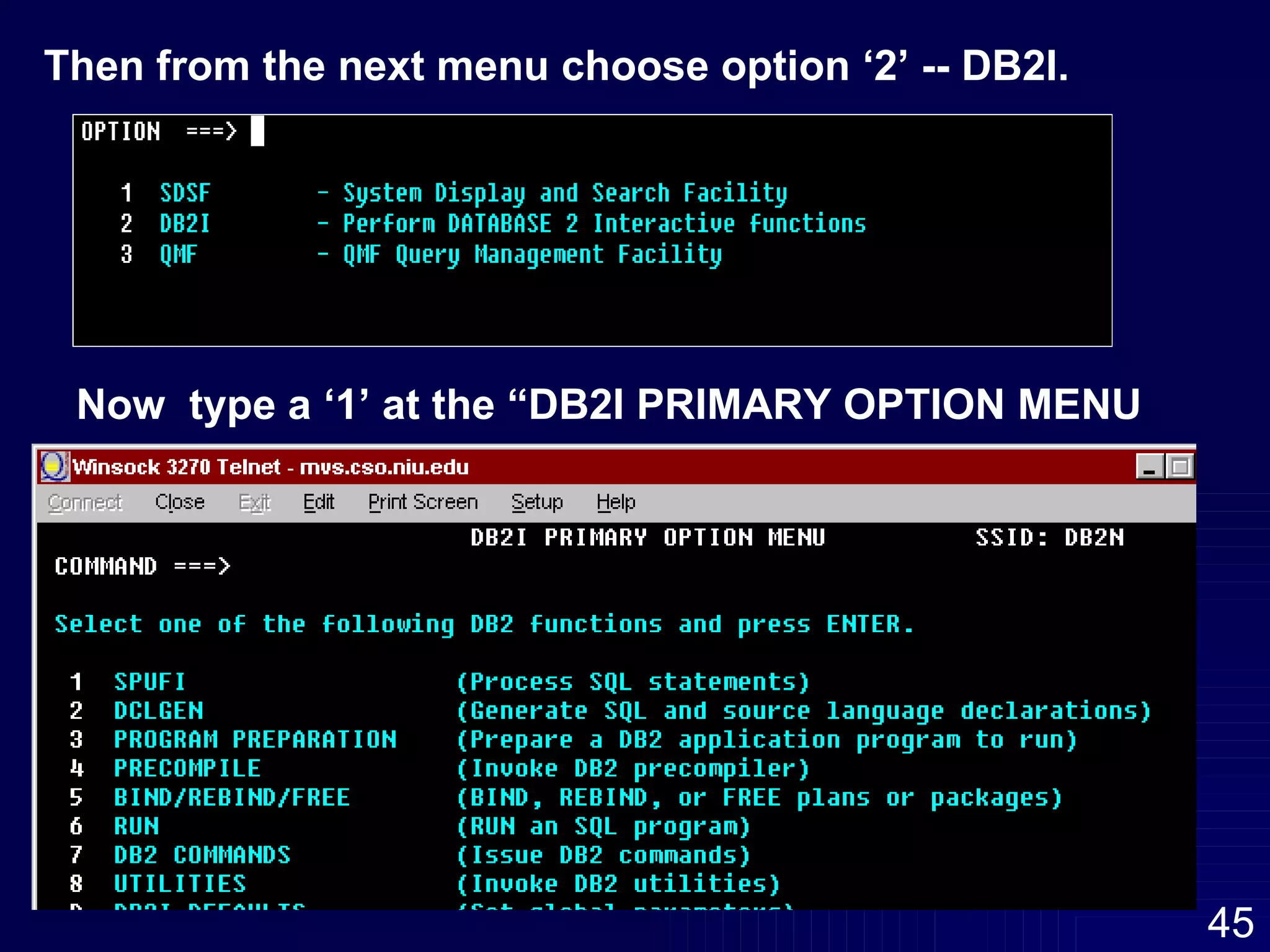The width and height of the screenshot is (1270, 952).
Task: Click '(Issue DB2 commands)' description
Action: [603, 855]
